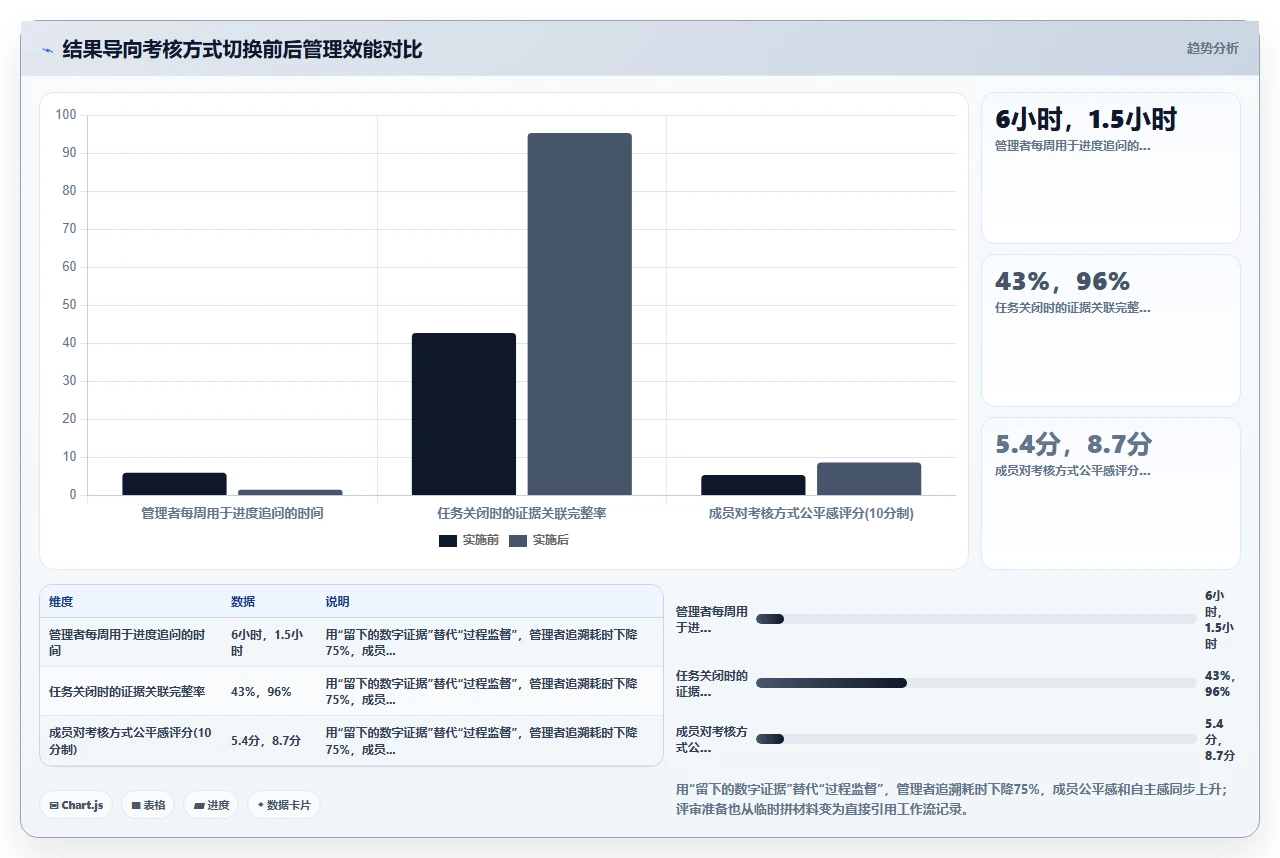Toggle the 实施后 legend swatch

(x=518, y=541)
